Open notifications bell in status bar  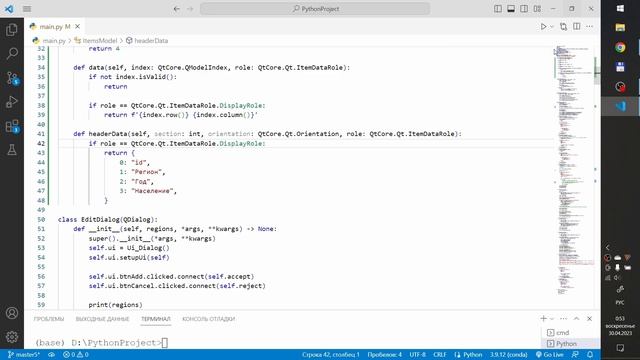pyautogui.click(x=590, y=355)
